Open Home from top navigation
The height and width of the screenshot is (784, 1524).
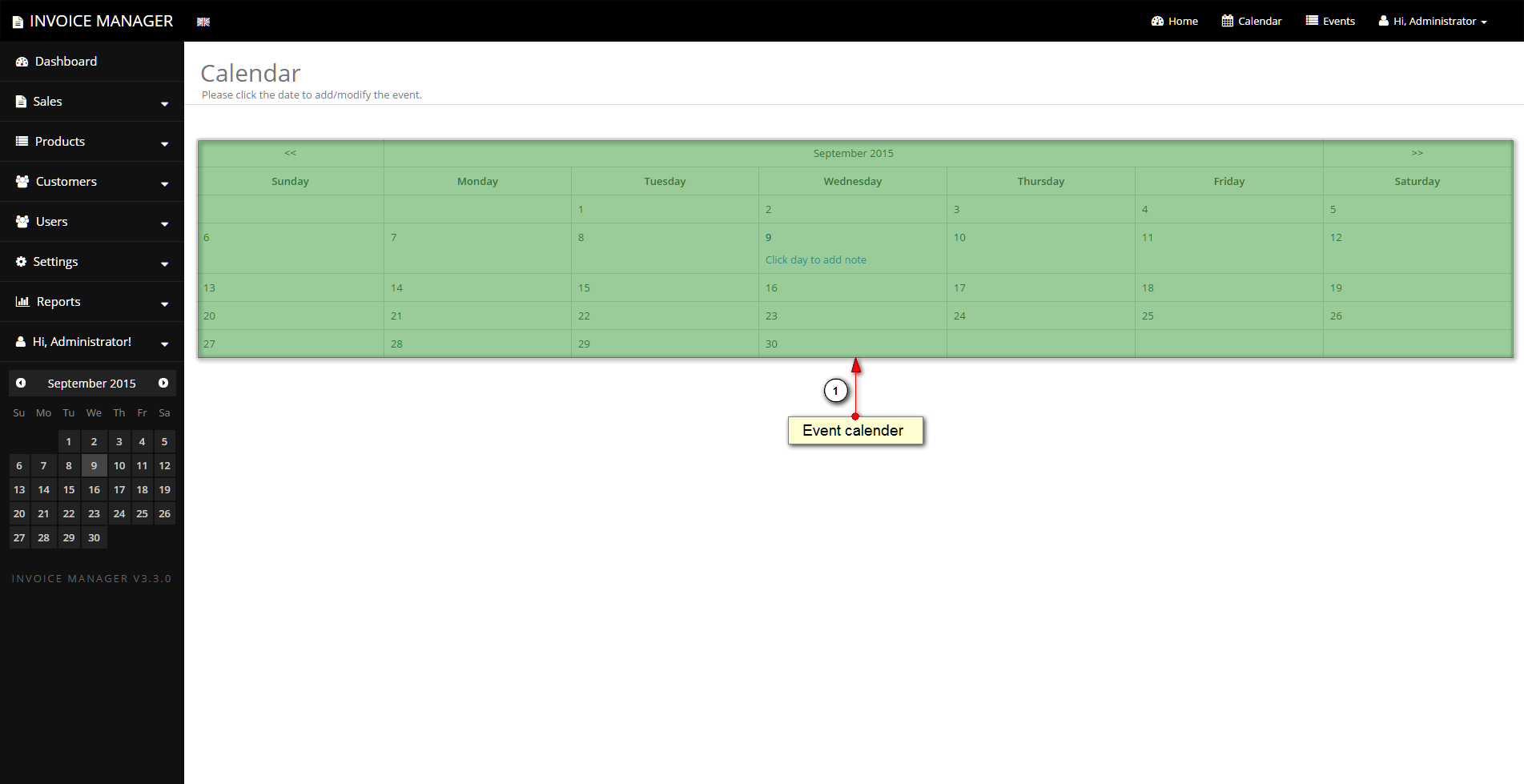coord(1175,22)
